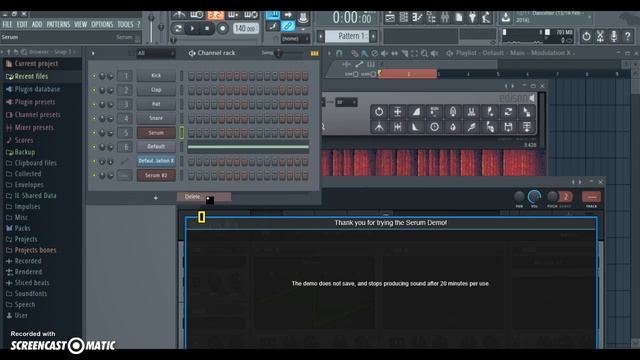Click the one-click audio recording microphone icon
The width and height of the screenshot is (640, 360).
[x=613, y=36]
